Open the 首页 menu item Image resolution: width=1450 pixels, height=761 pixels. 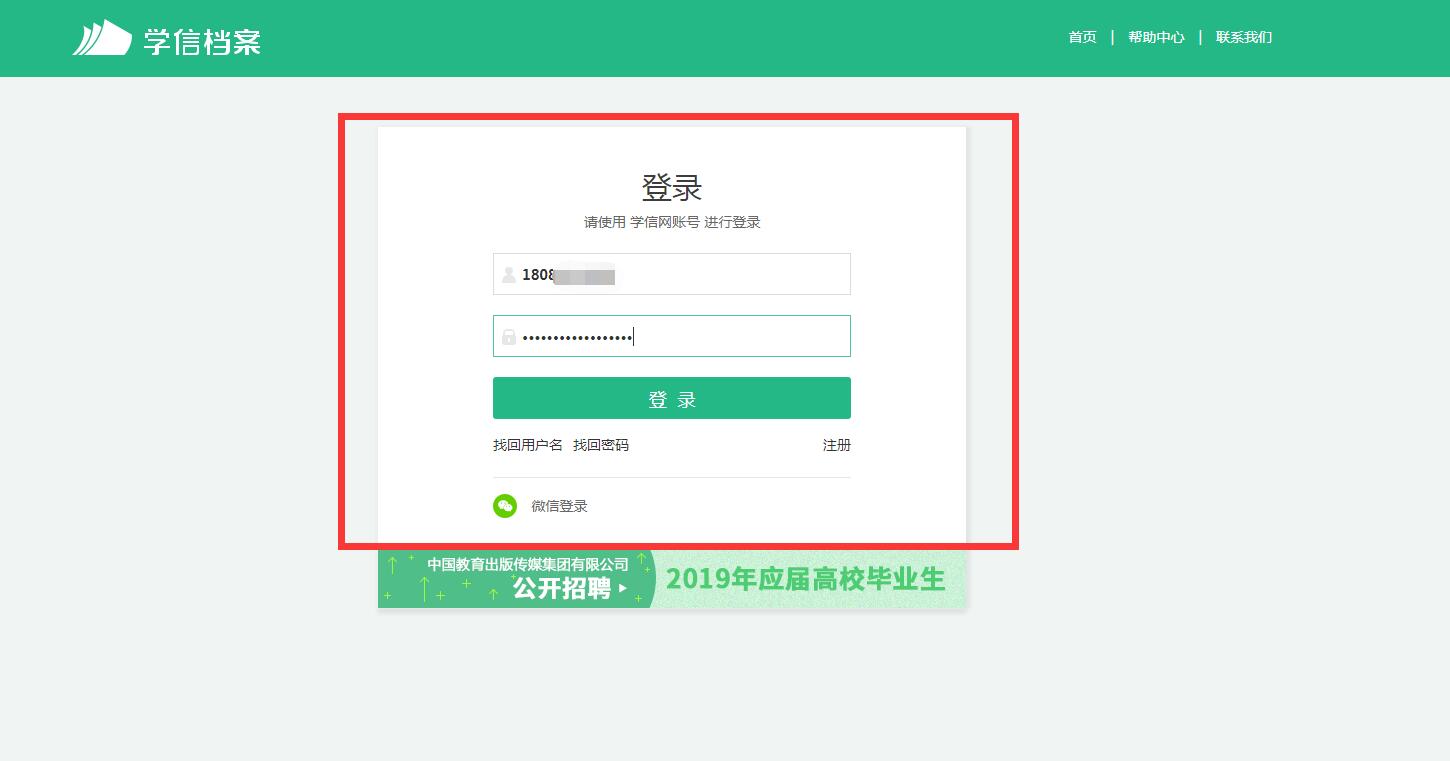pyautogui.click(x=1082, y=37)
